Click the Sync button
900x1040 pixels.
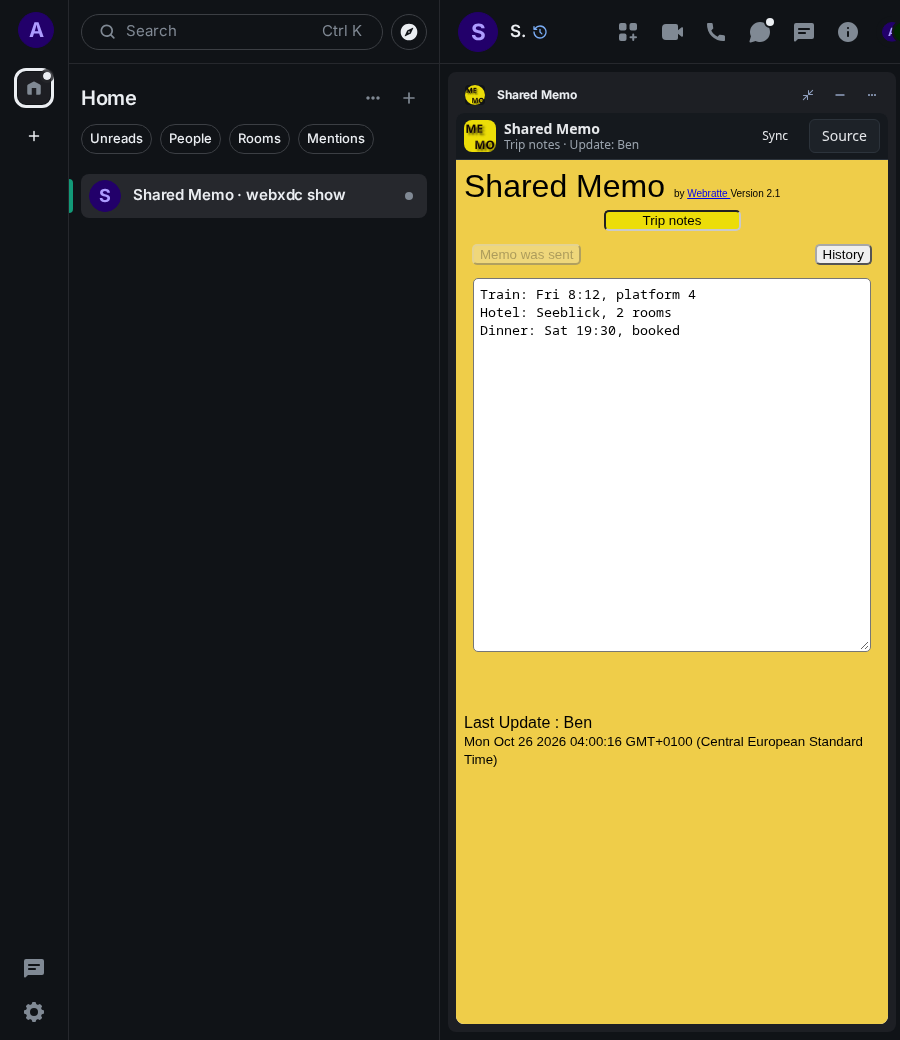click(x=775, y=136)
